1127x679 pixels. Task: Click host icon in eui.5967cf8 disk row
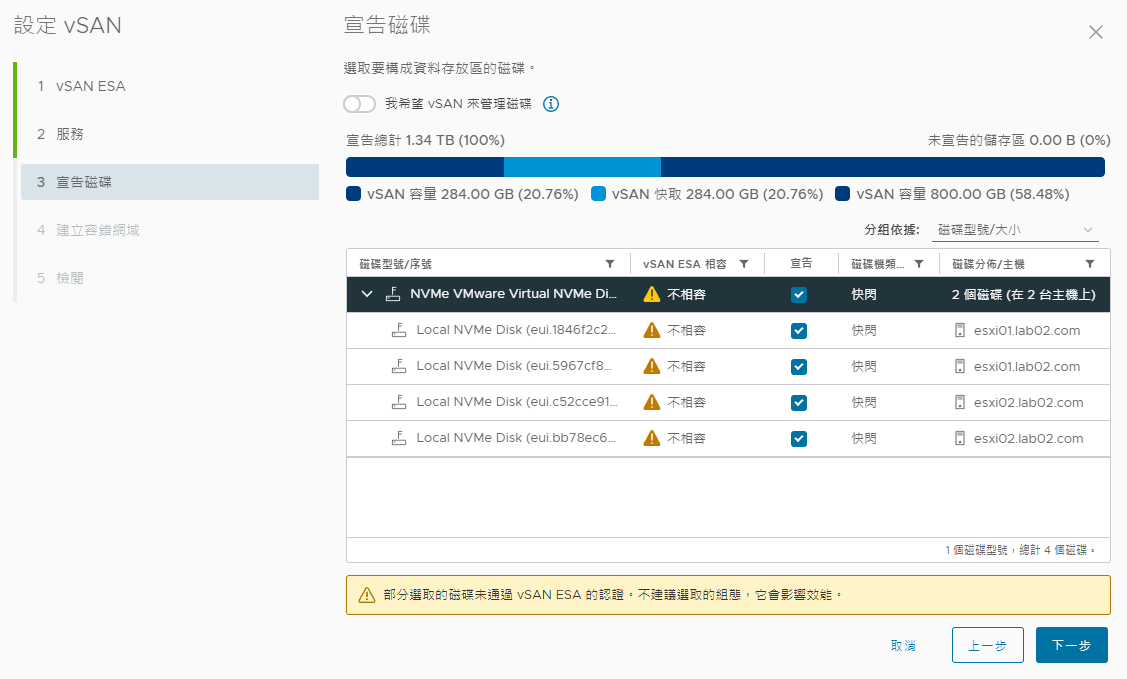[x=960, y=366]
